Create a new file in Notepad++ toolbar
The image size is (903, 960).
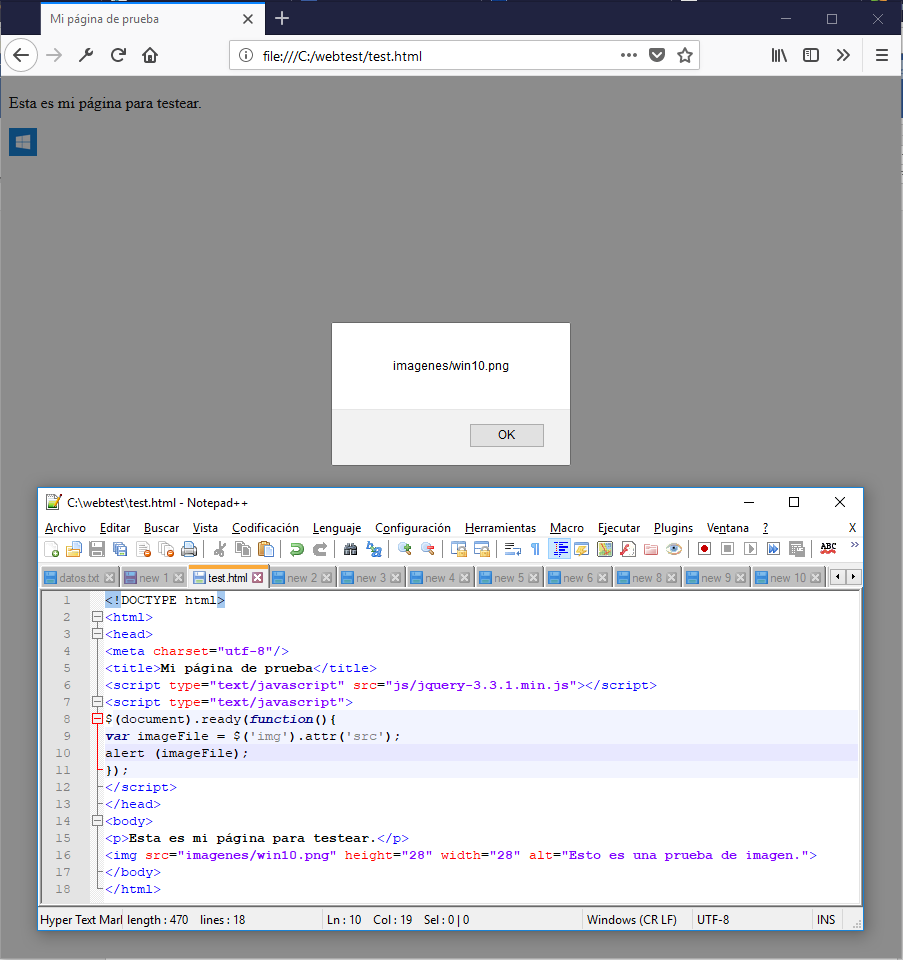coord(52,549)
